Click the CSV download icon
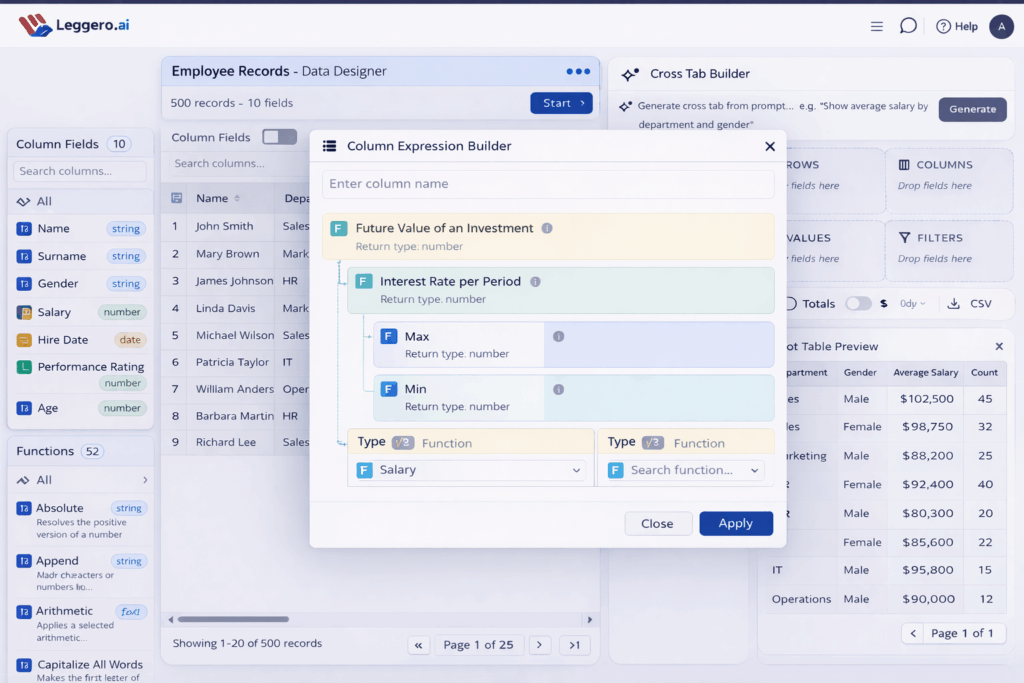1024x683 pixels. pyautogui.click(x=953, y=303)
